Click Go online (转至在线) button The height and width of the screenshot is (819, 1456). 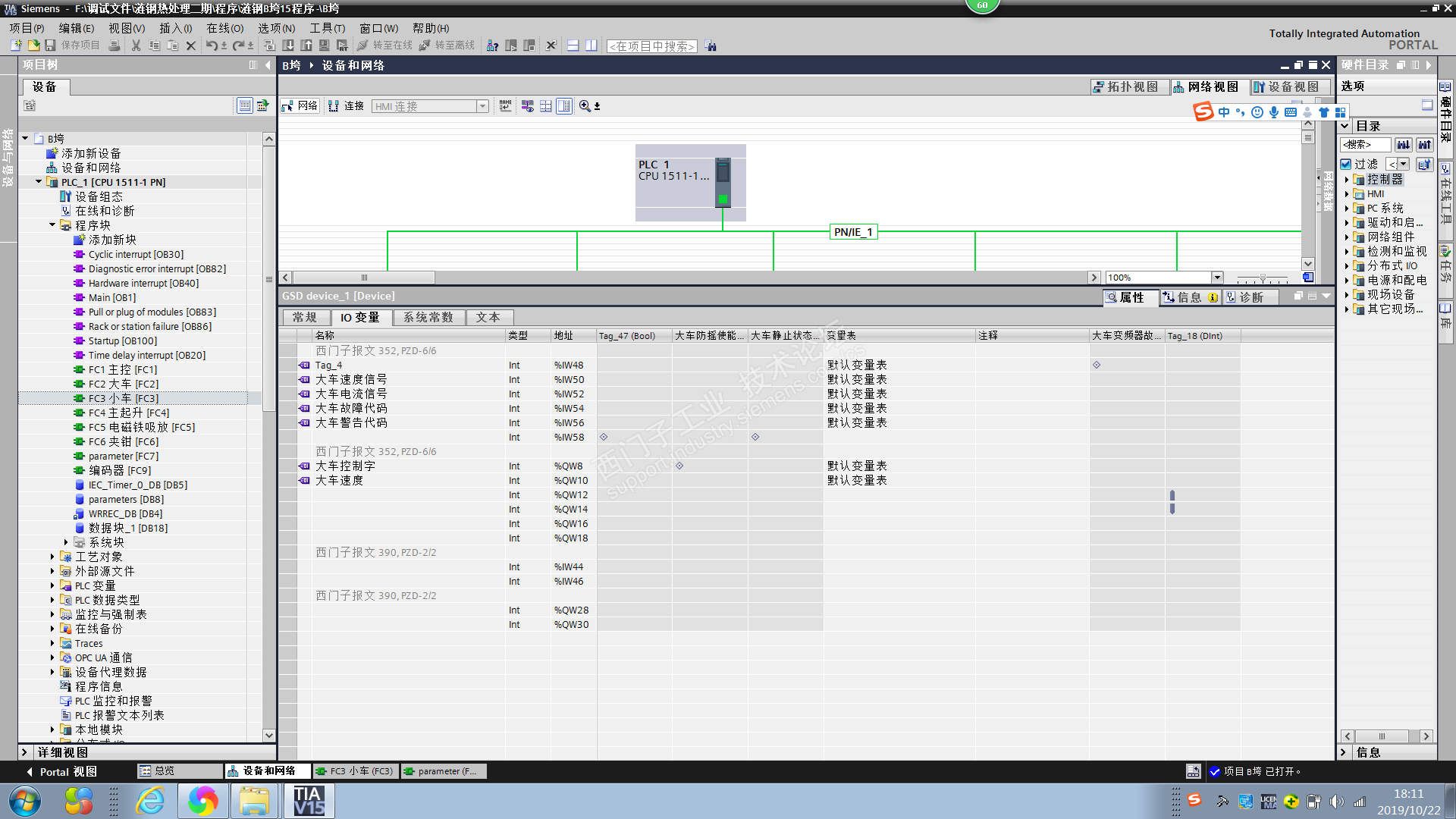(x=385, y=45)
